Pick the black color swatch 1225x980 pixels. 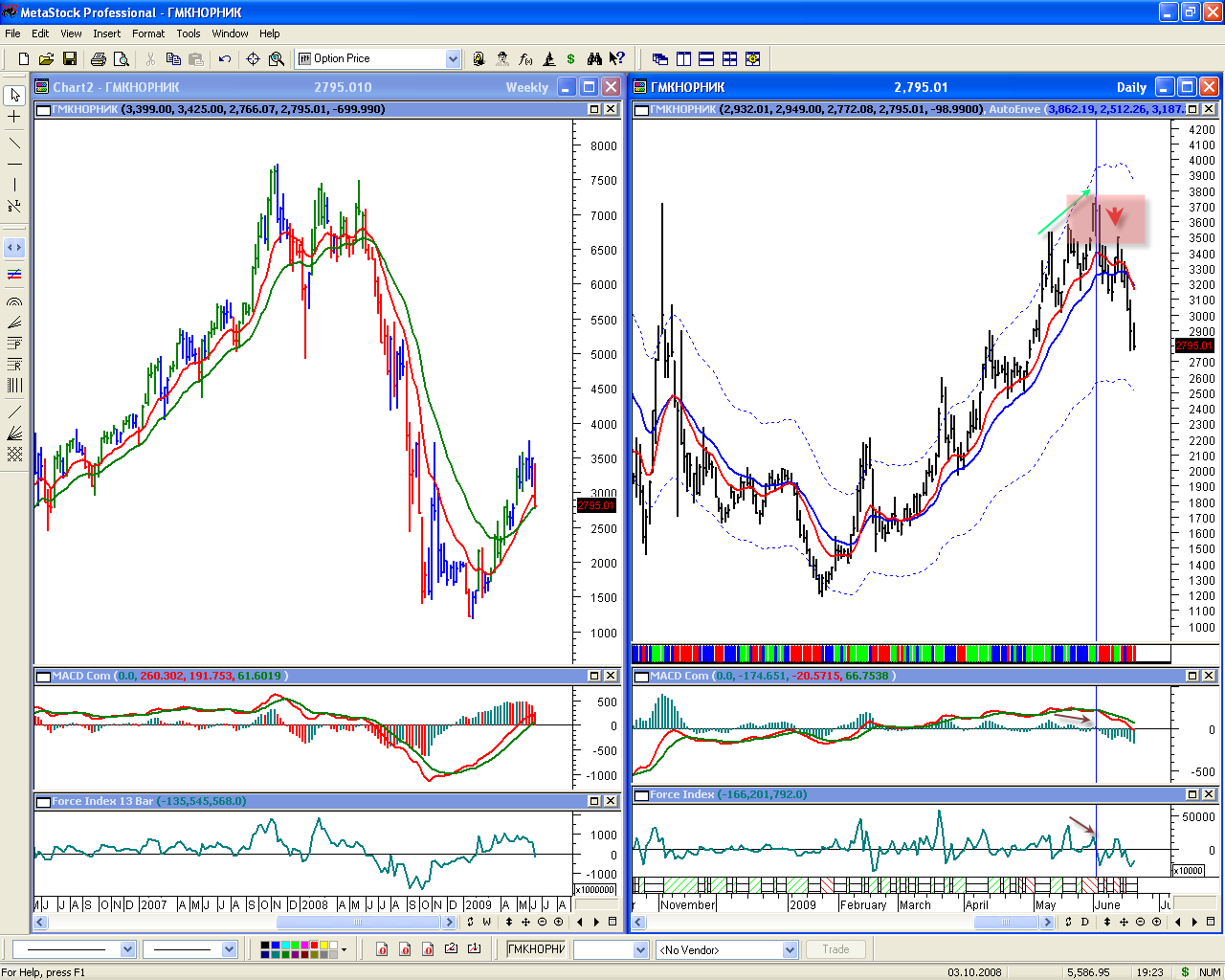coord(265,945)
